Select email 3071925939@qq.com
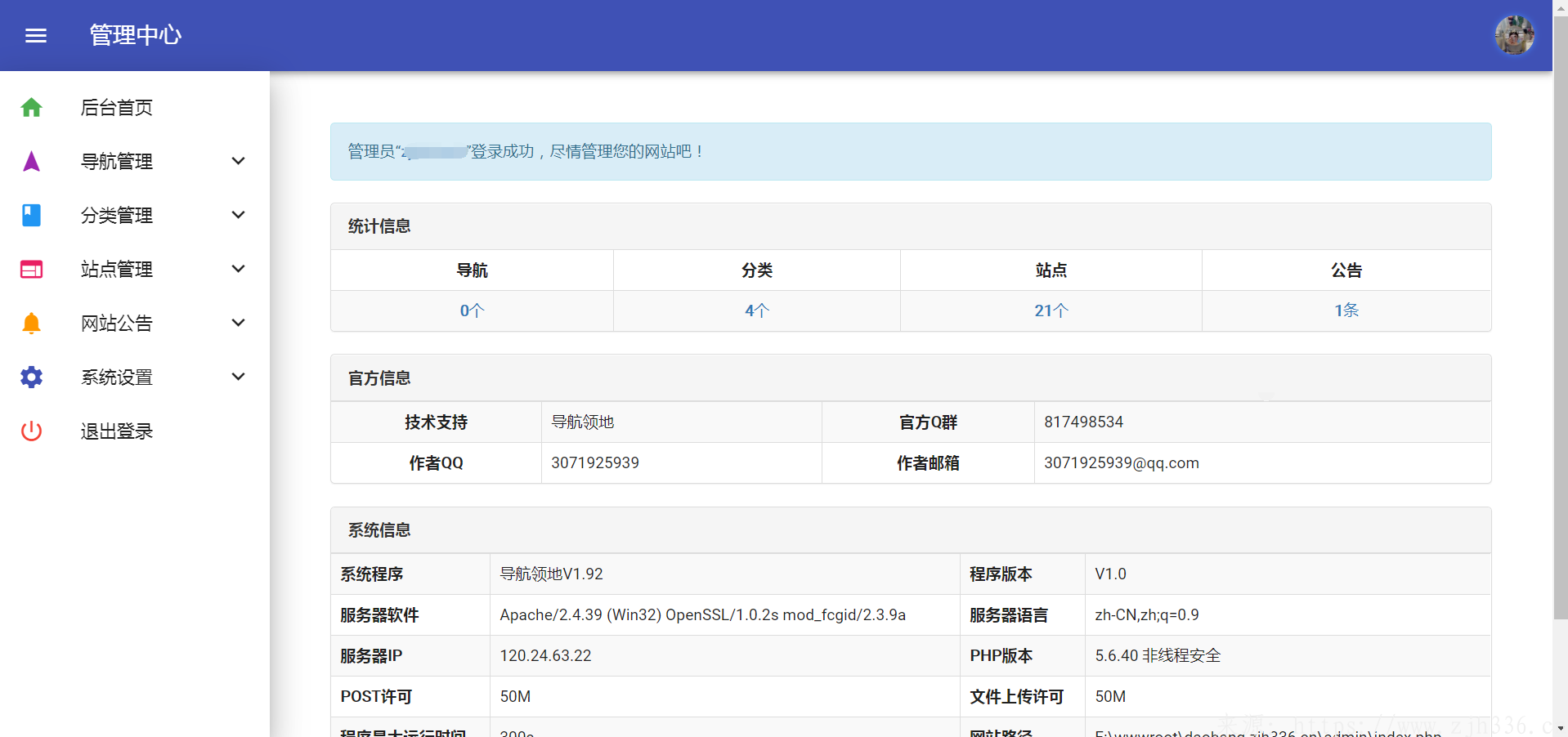1568x737 pixels. click(1263, 463)
